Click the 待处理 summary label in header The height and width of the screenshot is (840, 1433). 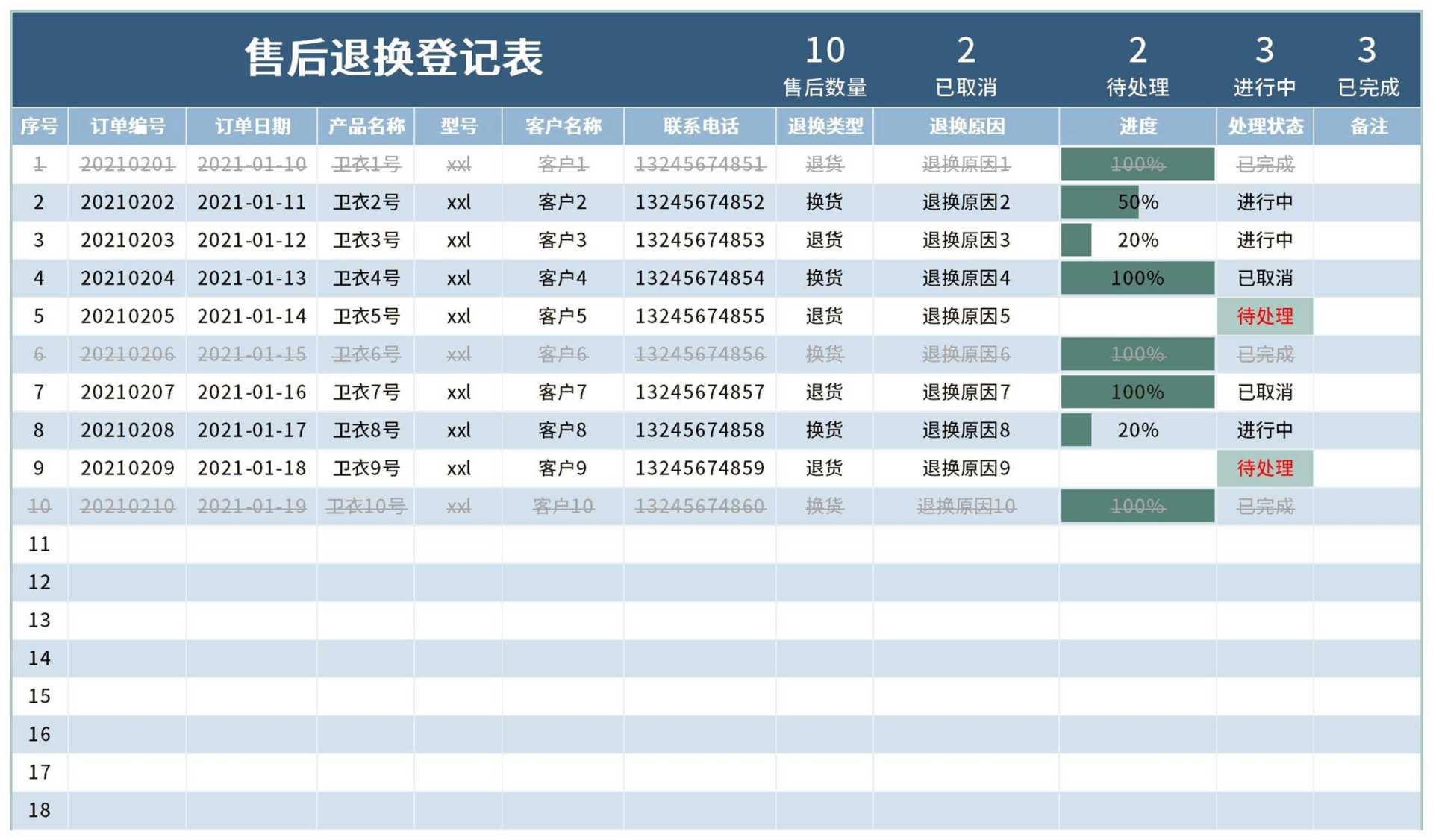[1137, 87]
